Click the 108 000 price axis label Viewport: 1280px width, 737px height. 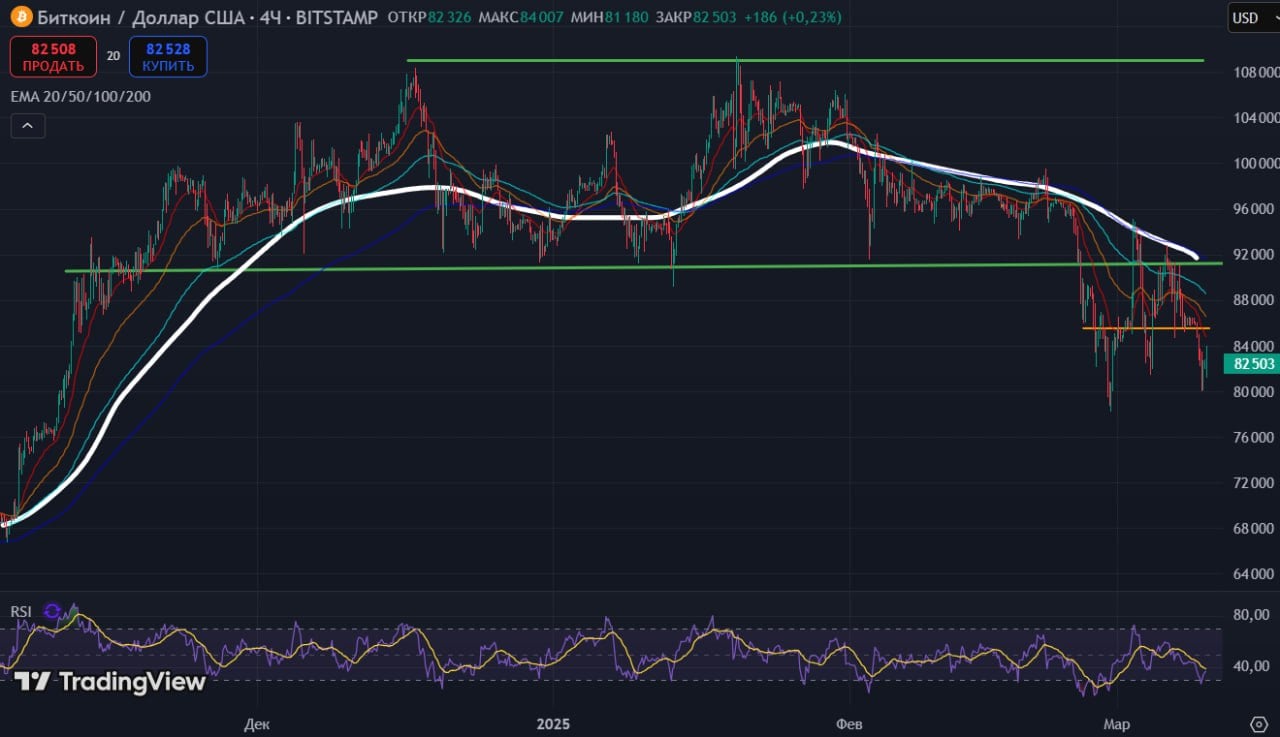tap(1256, 72)
